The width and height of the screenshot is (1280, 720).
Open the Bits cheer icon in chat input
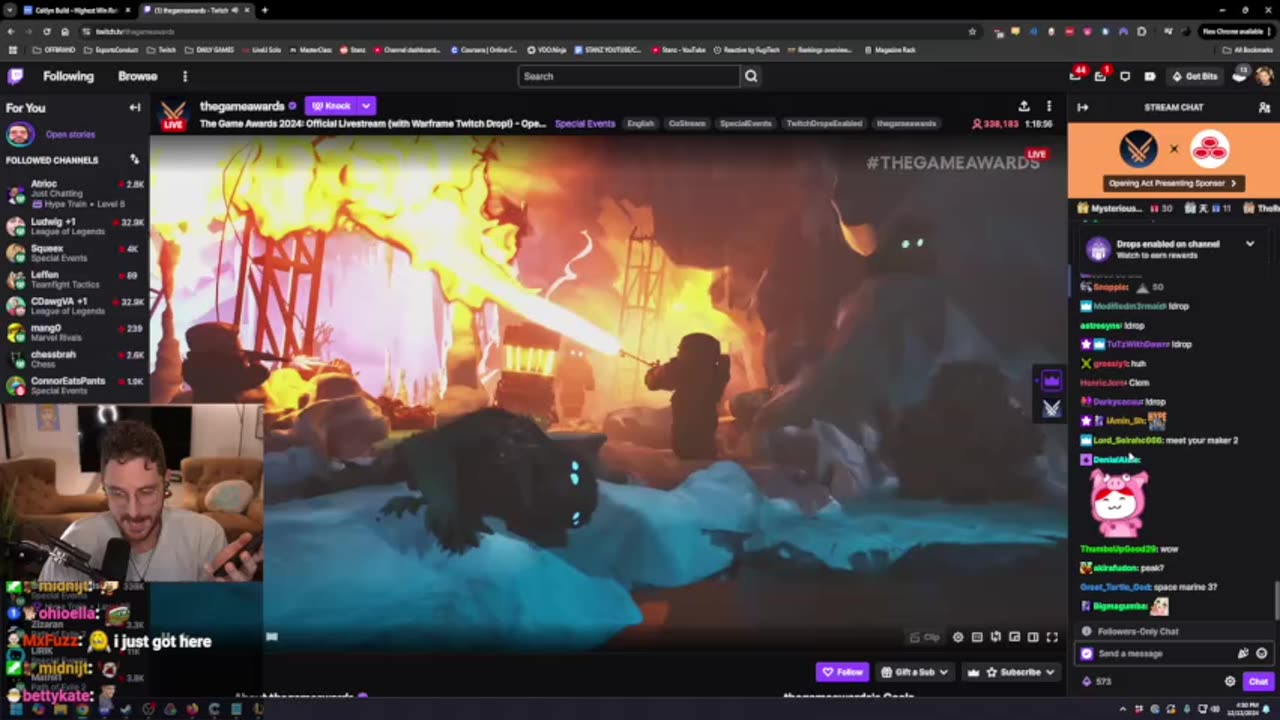pos(1243,653)
